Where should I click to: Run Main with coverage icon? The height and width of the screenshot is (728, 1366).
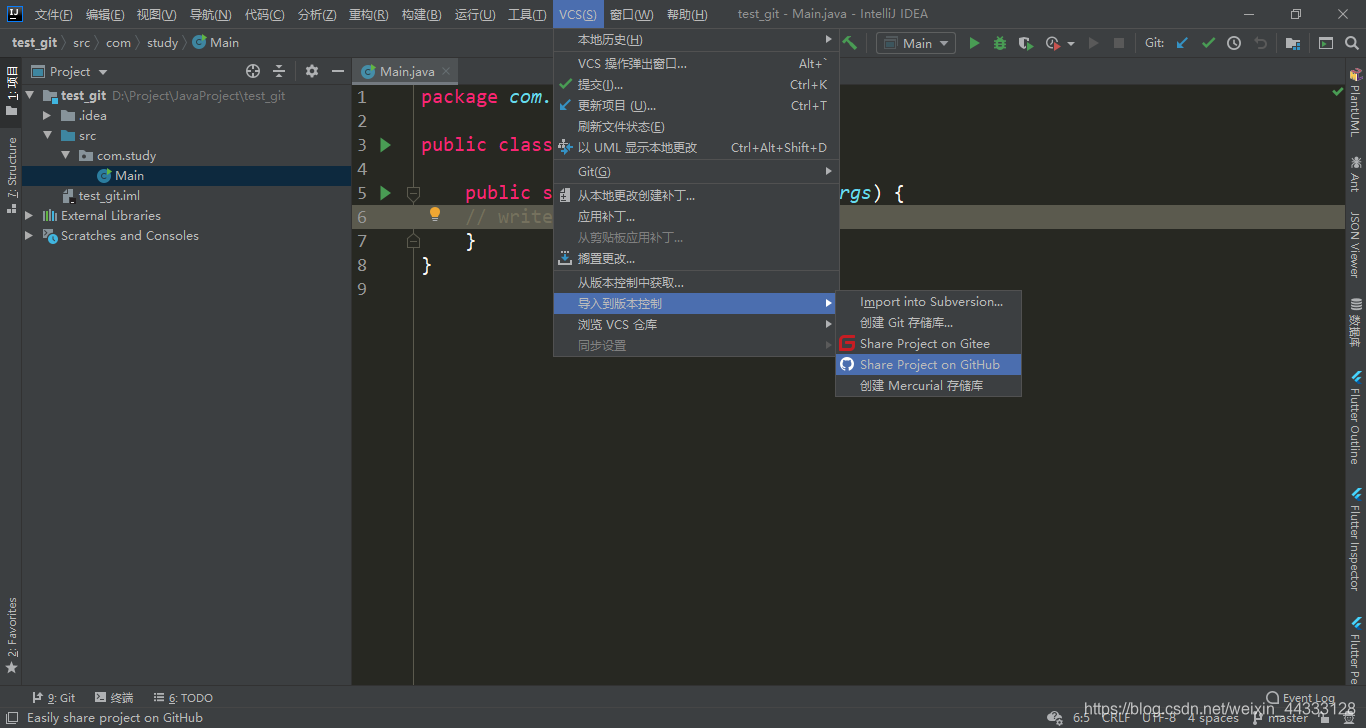point(1025,43)
